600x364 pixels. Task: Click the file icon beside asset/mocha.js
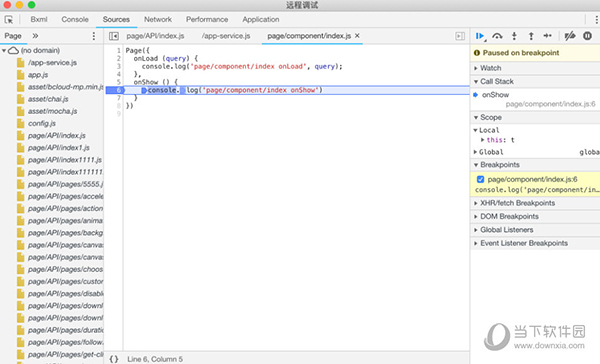coord(20,111)
